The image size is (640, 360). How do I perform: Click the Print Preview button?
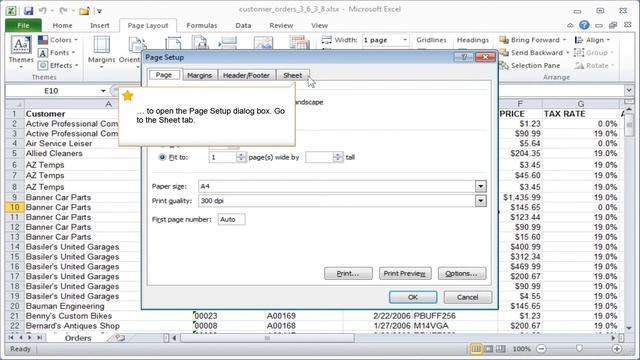click(405, 273)
